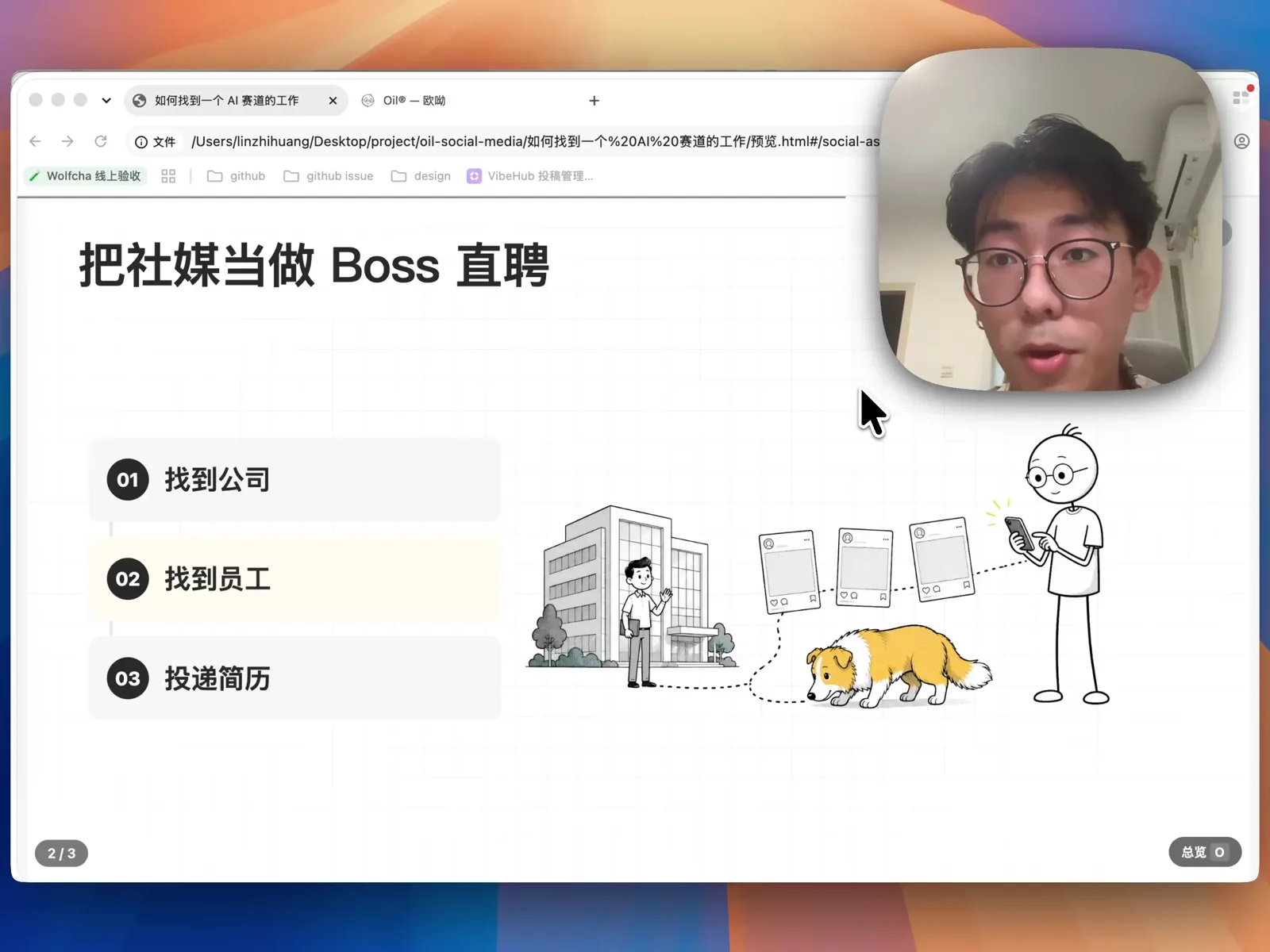Viewport: 1270px width, 952px height.
Task: Open the Wolfcha 线上验收 bookmark
Action: pos(85,176)
